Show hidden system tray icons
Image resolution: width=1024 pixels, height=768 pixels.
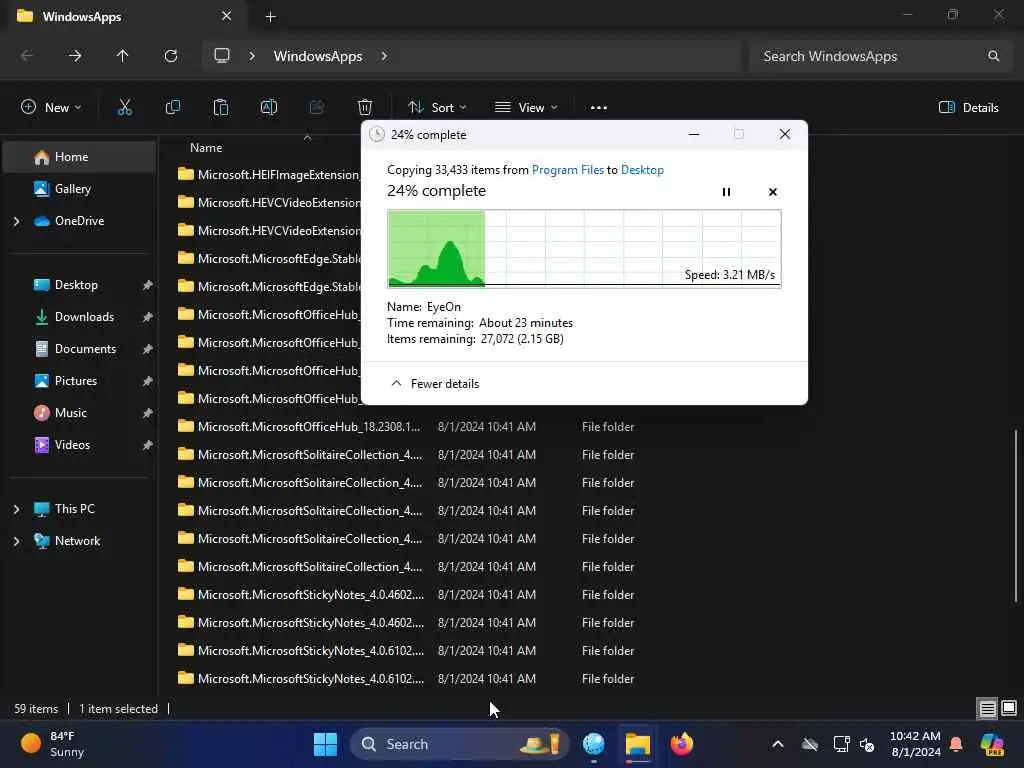(778, 744)
